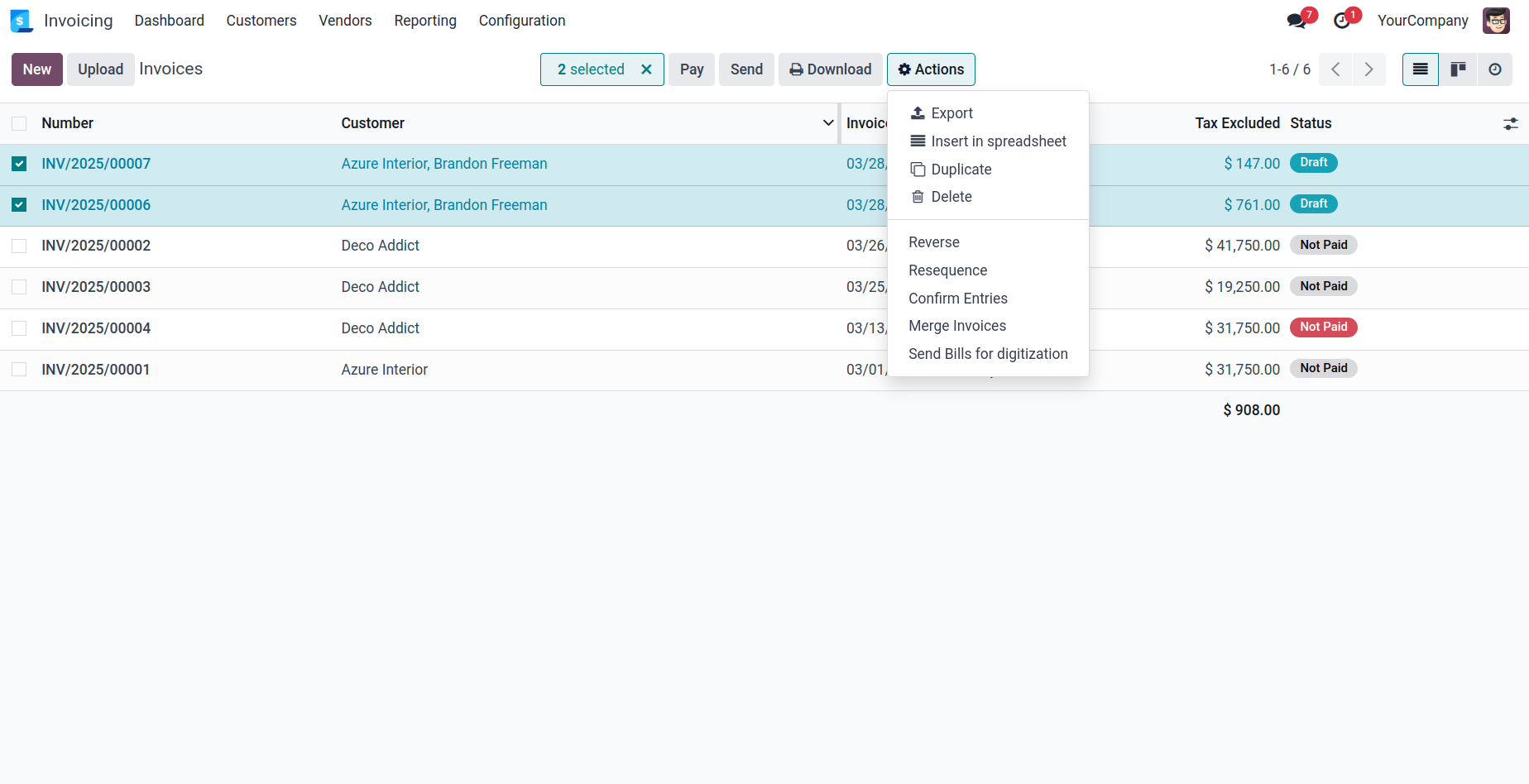Go to next page arrow
The image size is (1529, 784).
[1368, 69]
